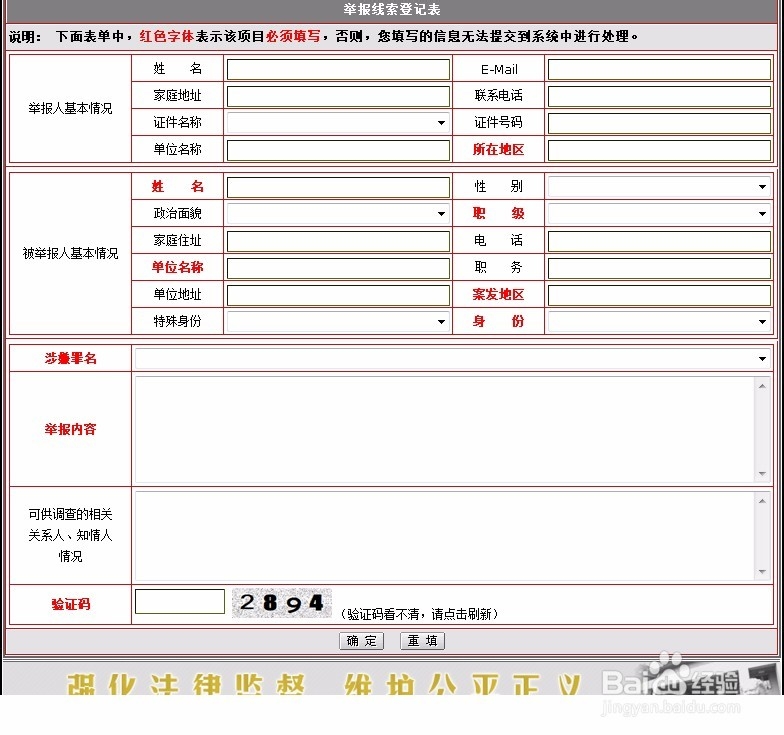Click the 案发地区 input field
This screenshot has width=784, height=735.
pyautogui.click(x=659, y=295)
